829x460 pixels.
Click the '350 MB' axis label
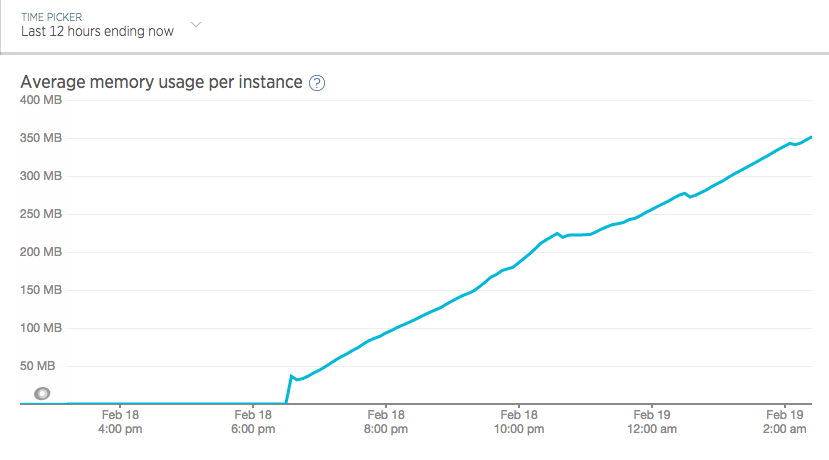pyautogui.click(x=41, y=138)
